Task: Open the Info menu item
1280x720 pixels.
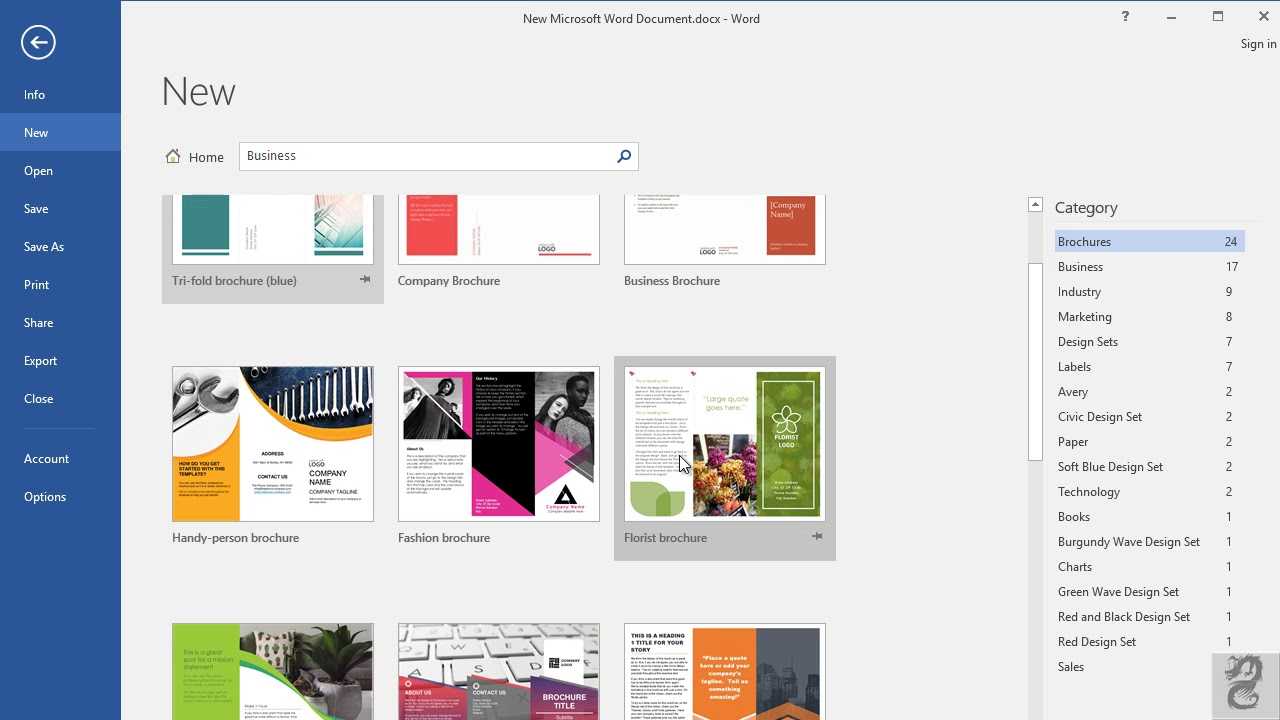Action: pyautogui.click(x=35, y=95)
